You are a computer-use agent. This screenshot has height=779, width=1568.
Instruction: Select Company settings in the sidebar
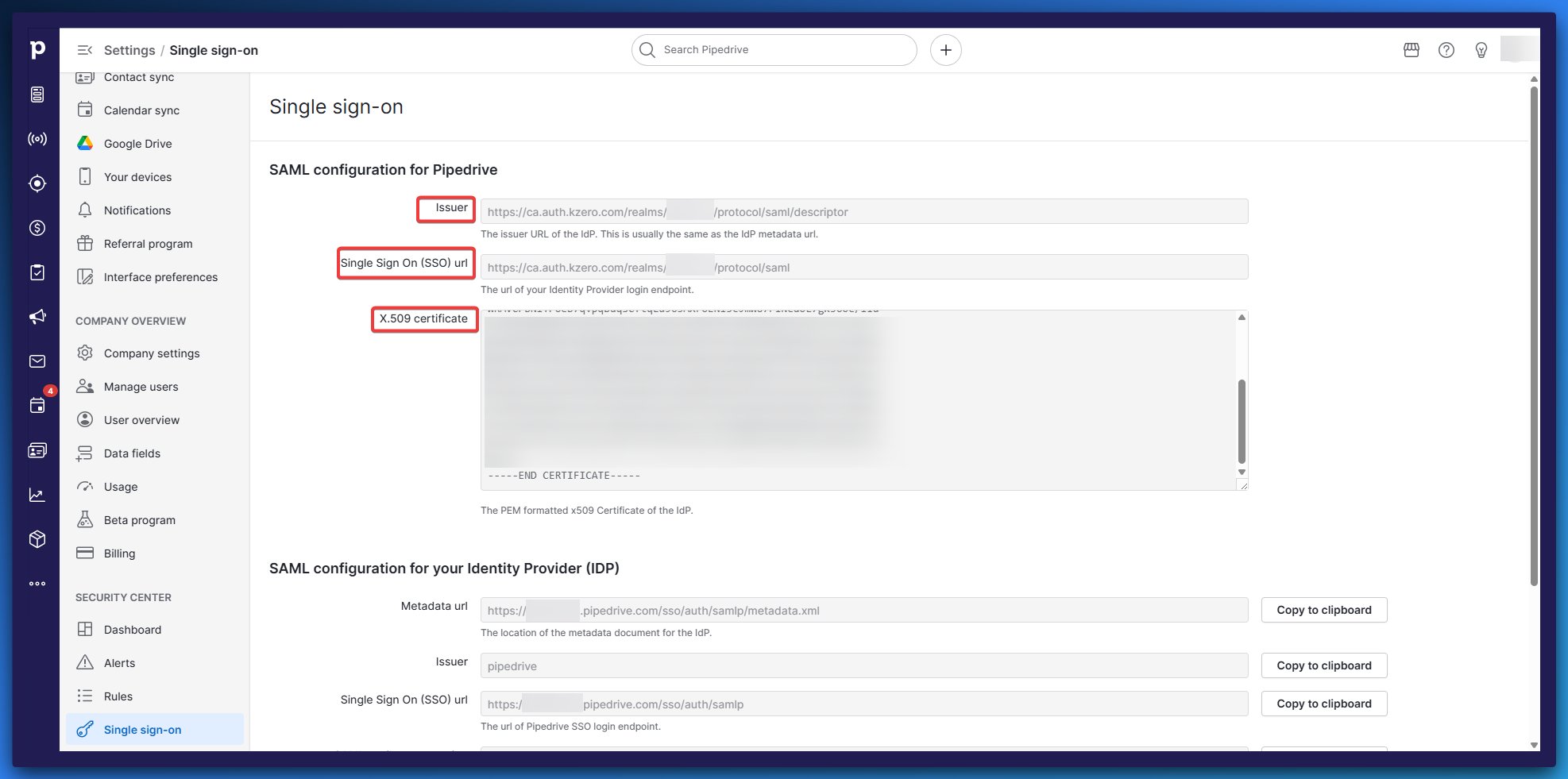[151, 353]
